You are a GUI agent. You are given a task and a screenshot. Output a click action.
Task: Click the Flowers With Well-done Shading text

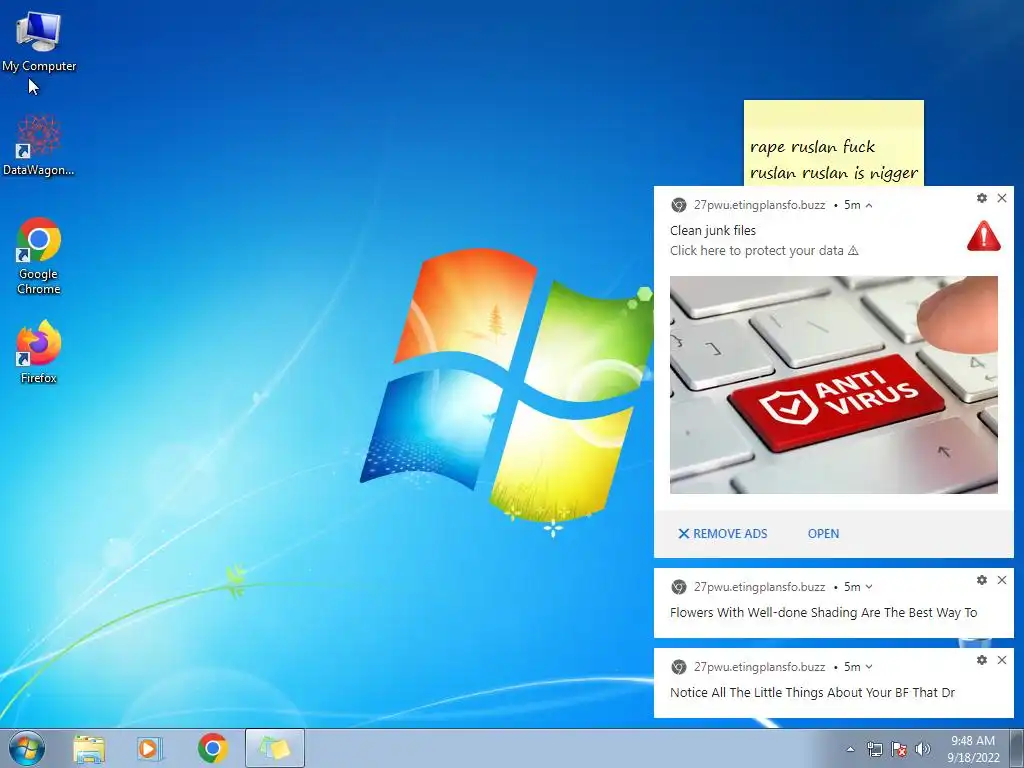(x=823, y=613)
